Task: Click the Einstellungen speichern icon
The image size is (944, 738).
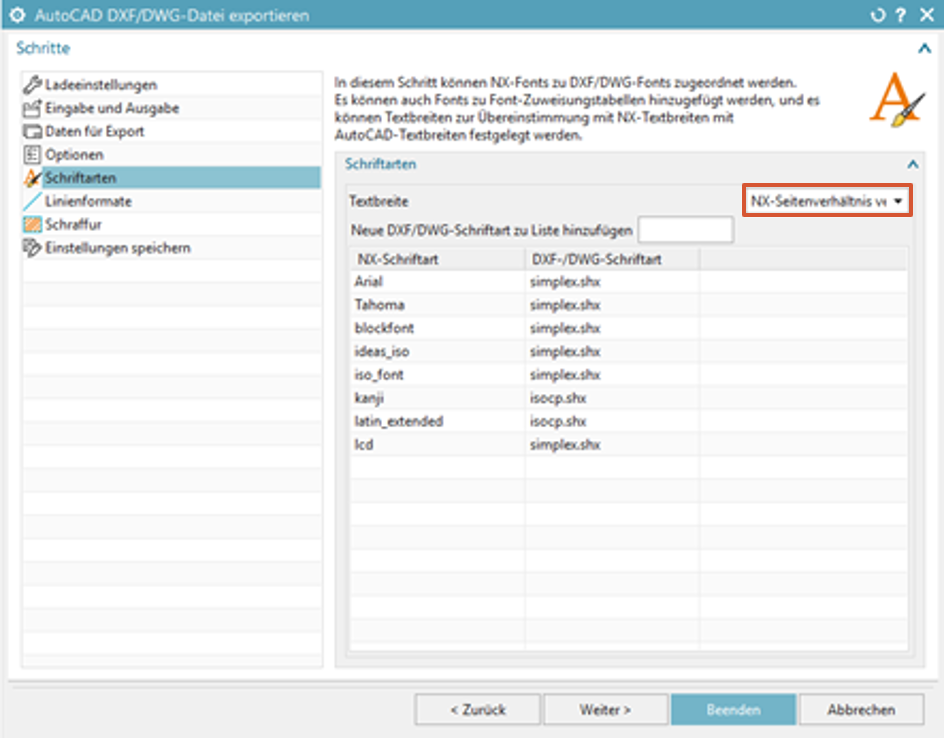Action: point(32,247)
